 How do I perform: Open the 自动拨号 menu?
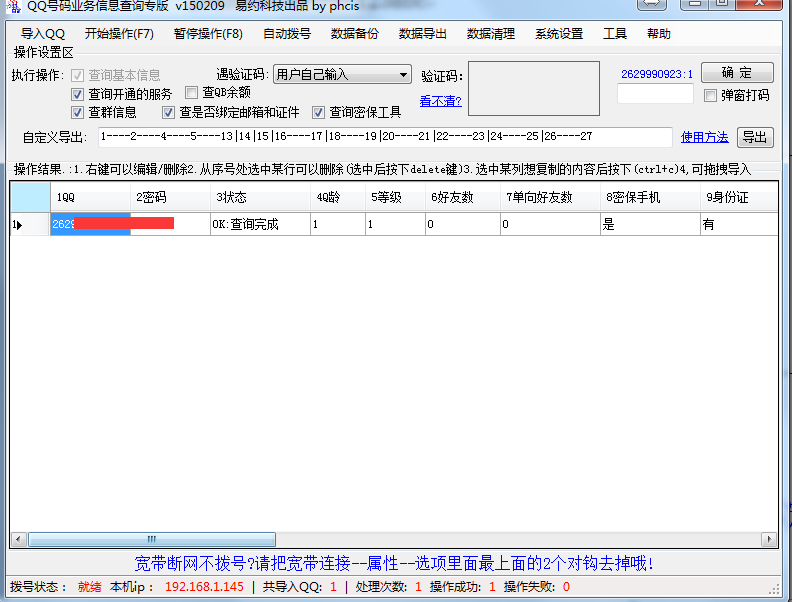tap(287, 34)
